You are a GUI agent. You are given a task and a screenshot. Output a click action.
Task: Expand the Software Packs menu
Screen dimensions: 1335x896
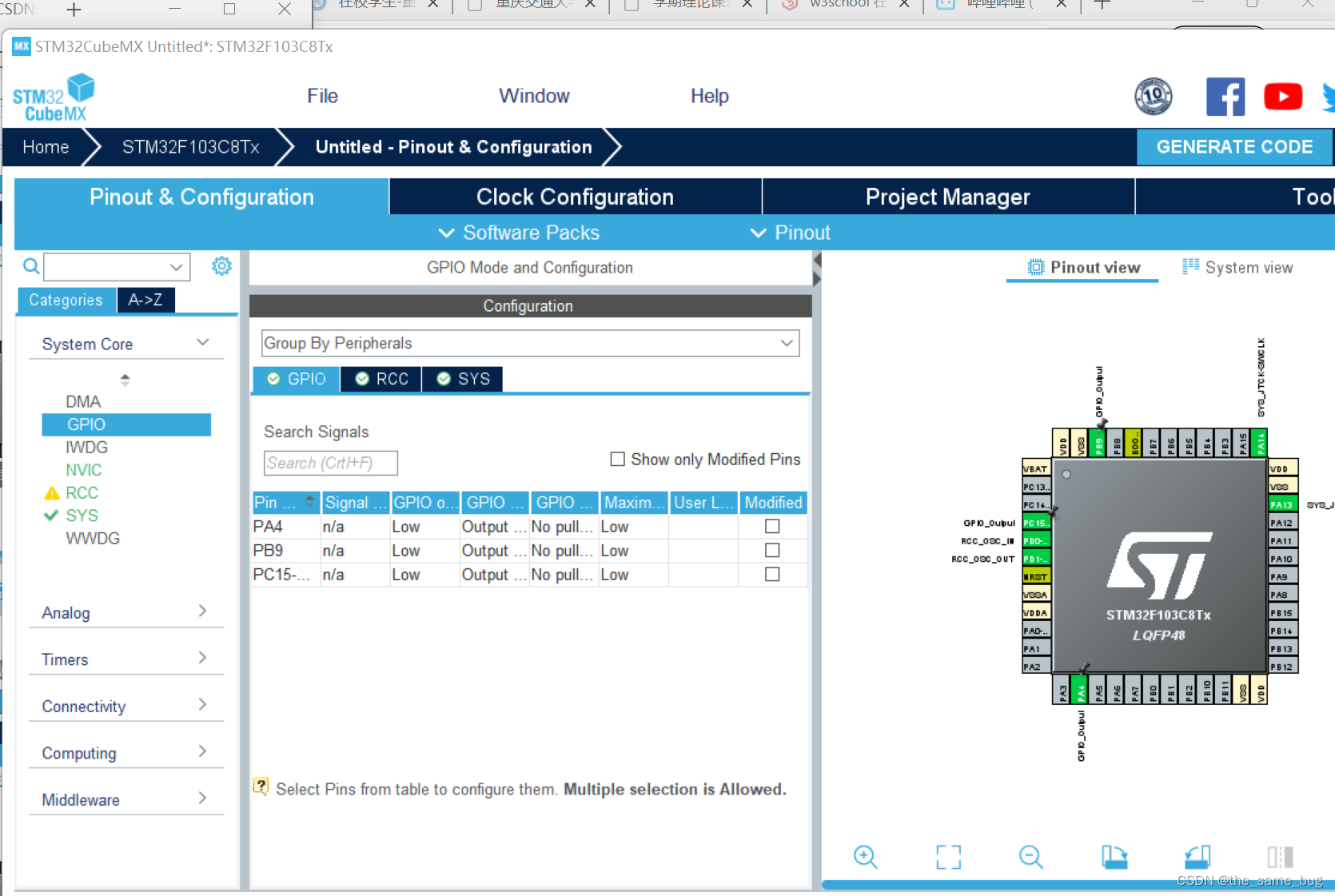(x=520, y=233)
